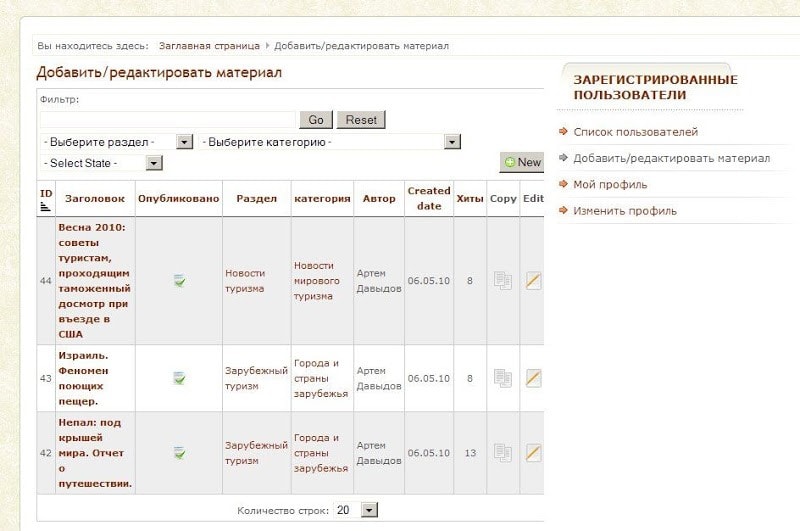Click the Copy icon for article 43
The width and height of the screenshot is (800, 531).
pyautogui.click(x=503, y=378)
